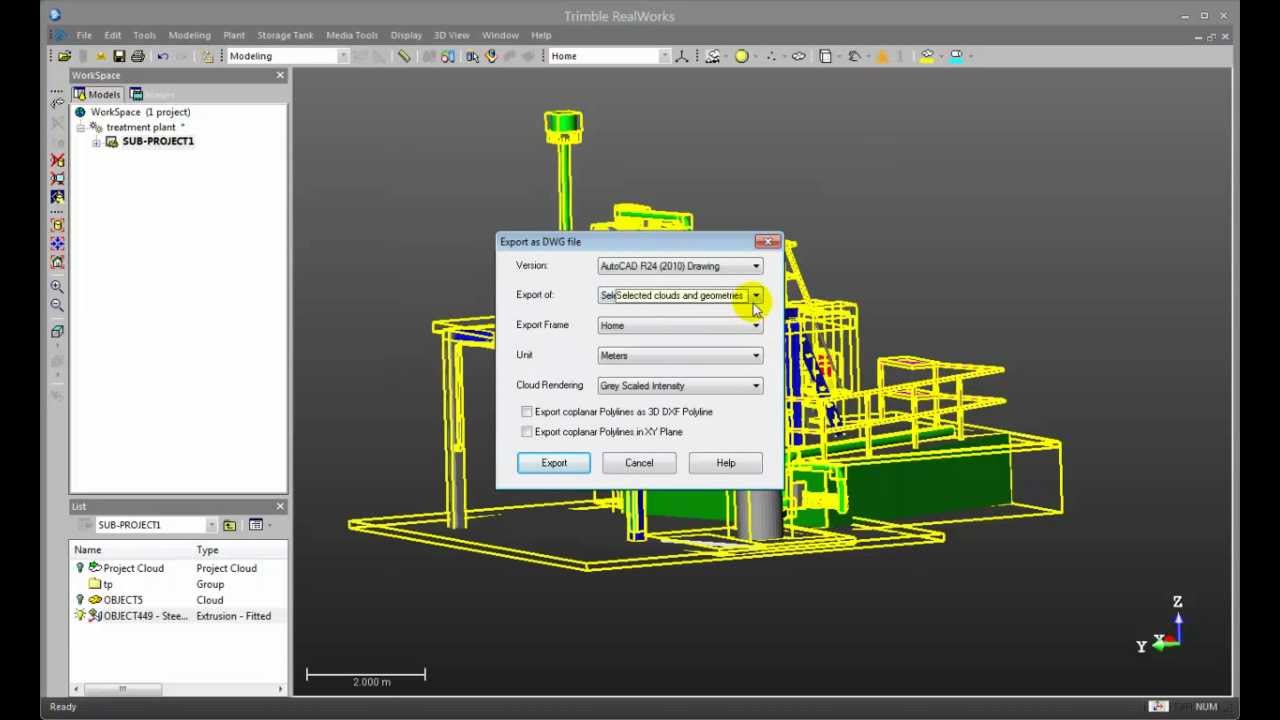Click the XYZ axis frame icon
1280x720 pixels.
pos(682,56)
